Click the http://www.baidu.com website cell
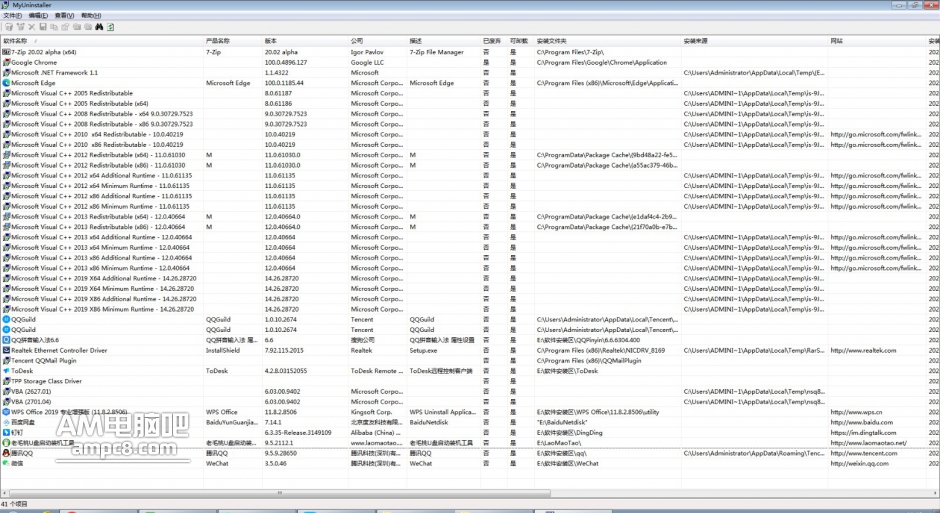Image resolution: width=940 pixels, height=513 pixels. pyautogui.click(x=861, y=422)
